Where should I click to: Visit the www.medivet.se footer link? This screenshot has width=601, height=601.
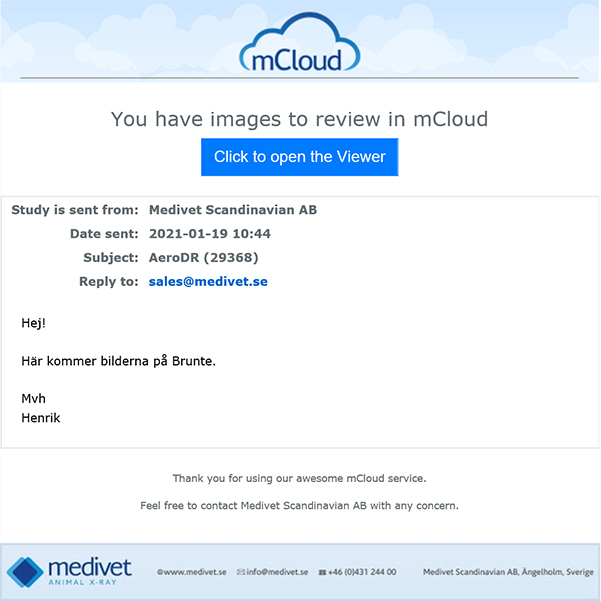tap(195, 572)
